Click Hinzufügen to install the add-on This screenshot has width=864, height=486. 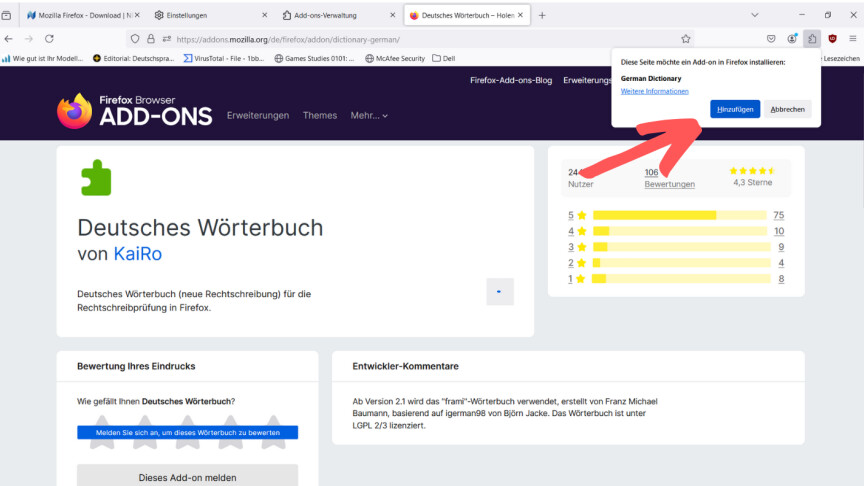[735, 109]
